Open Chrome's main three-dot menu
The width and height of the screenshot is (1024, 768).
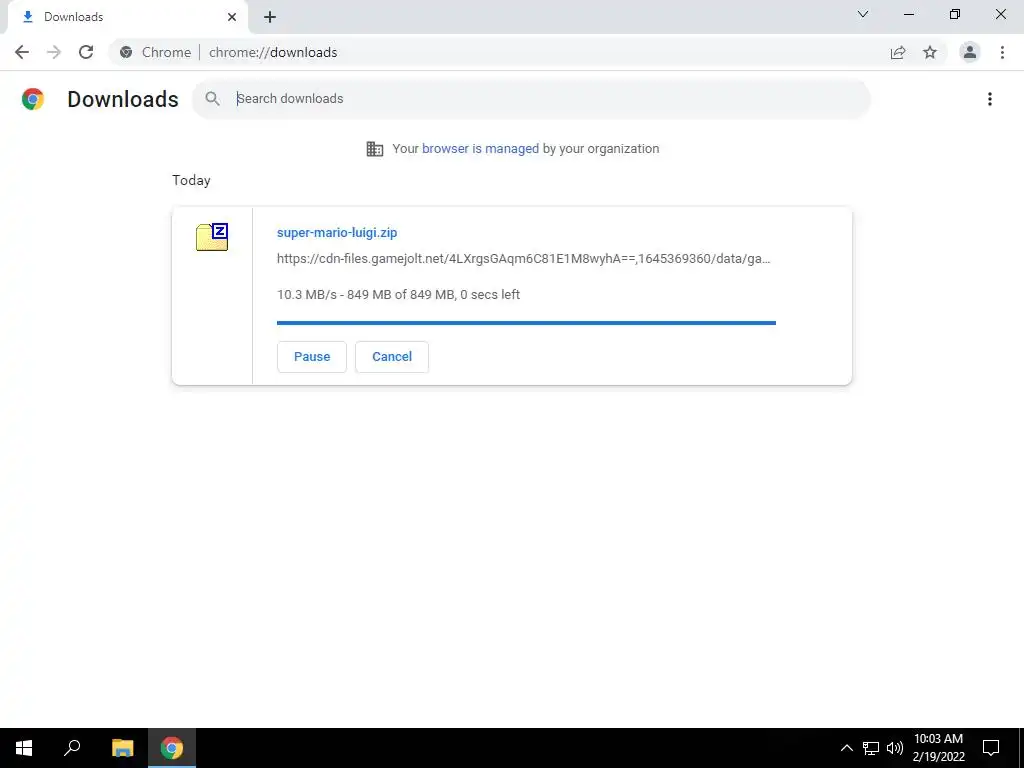click(1002, 52)
